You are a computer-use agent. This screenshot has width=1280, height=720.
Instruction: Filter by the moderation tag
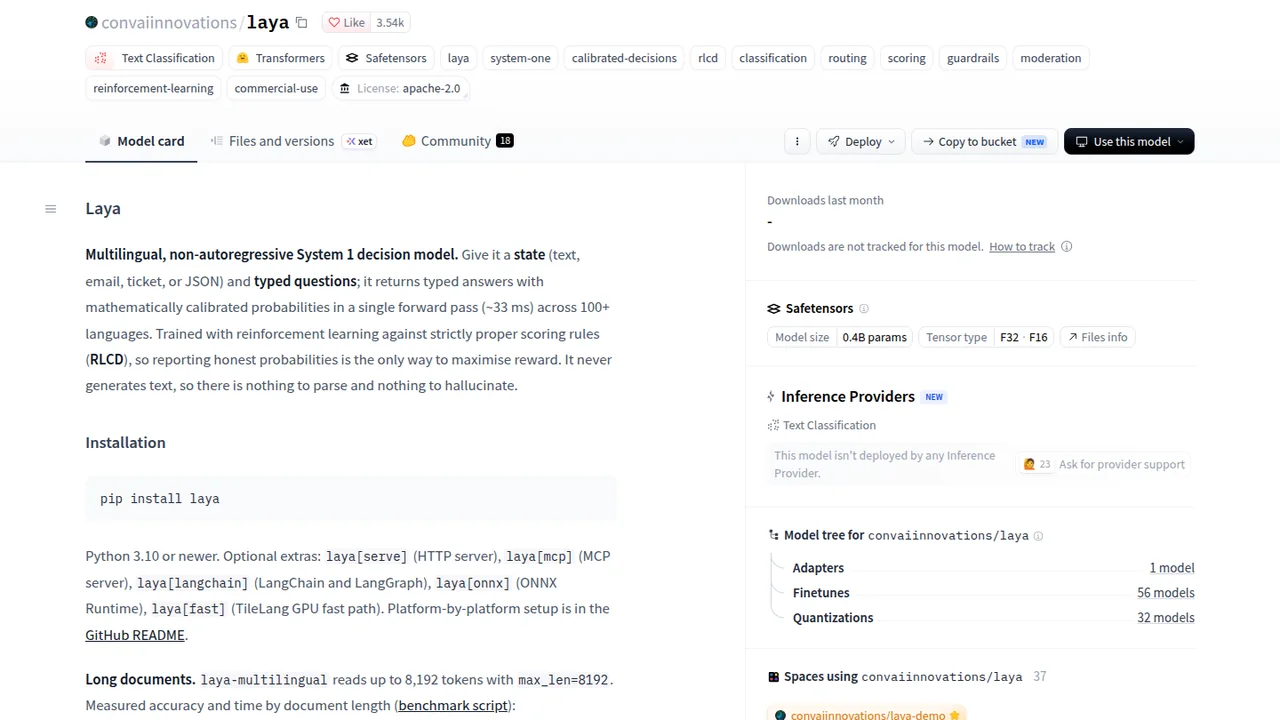coord(1051,58)
